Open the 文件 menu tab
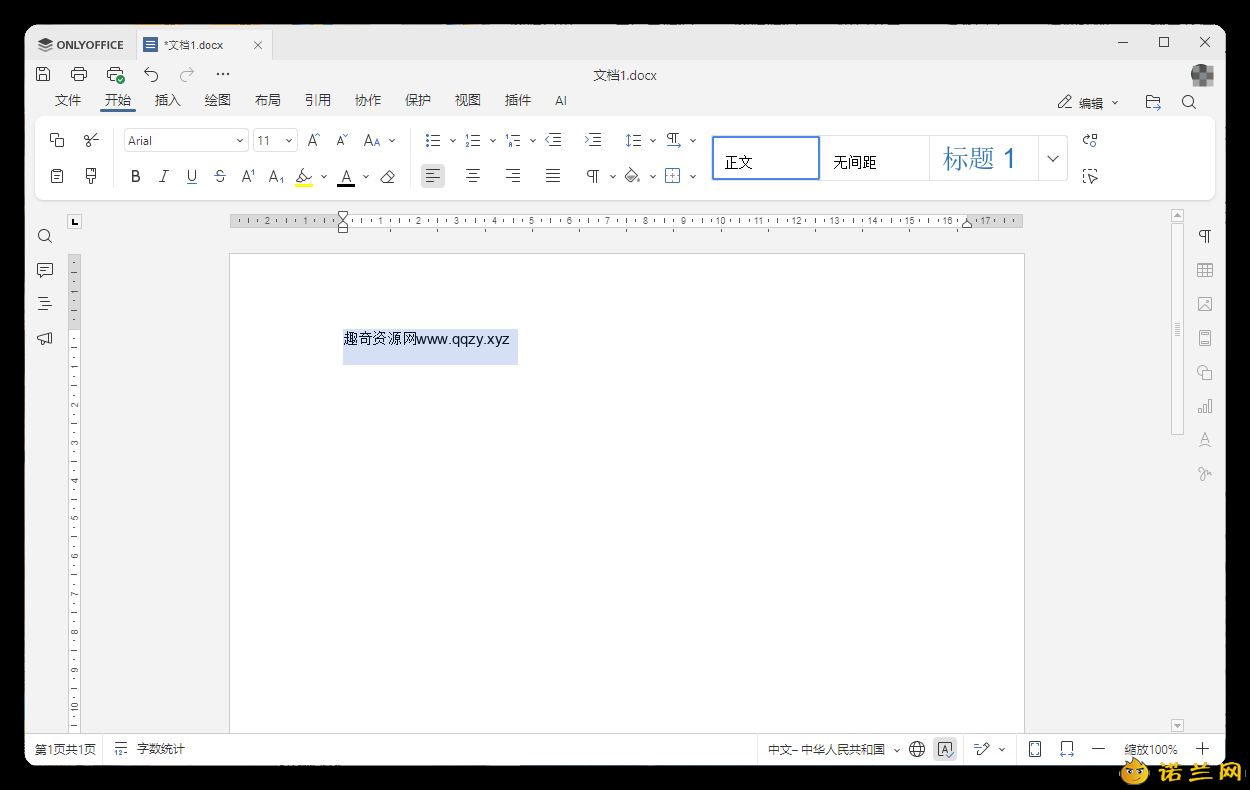 pyautogui.click(x=68, y=100)
